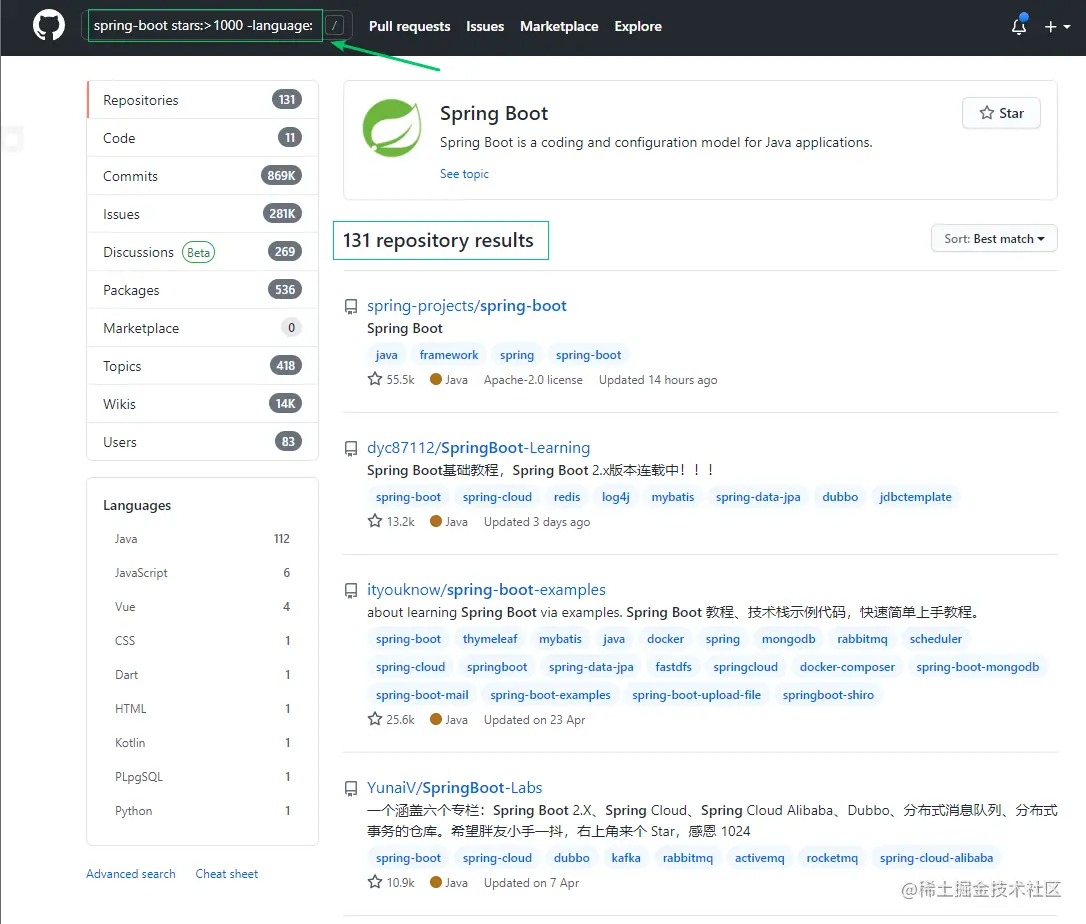Click repo icon beside YunaiV/SpringBoot-Labs
Viewport: 1086px width, 924px height.
351,788
